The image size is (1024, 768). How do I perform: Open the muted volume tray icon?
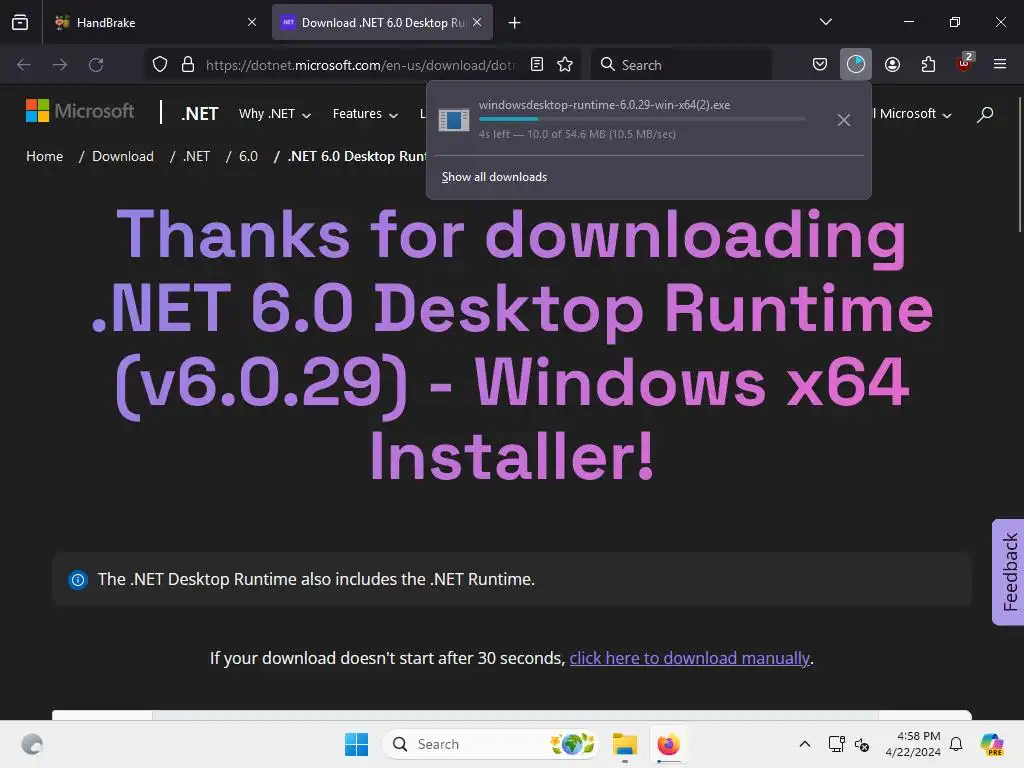coord(862,744)
